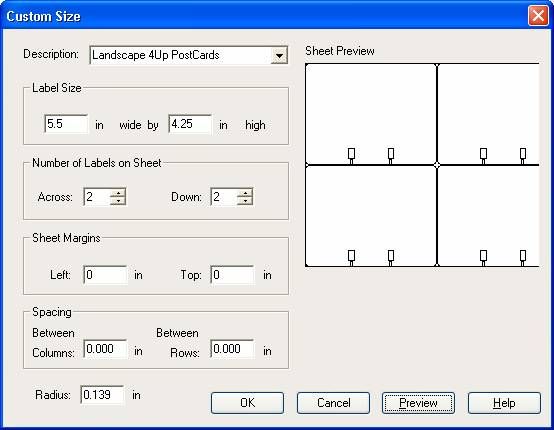Click the Down number field
Image resolution: width=554 pixels, height=430 pixels.
pos(224,196)
